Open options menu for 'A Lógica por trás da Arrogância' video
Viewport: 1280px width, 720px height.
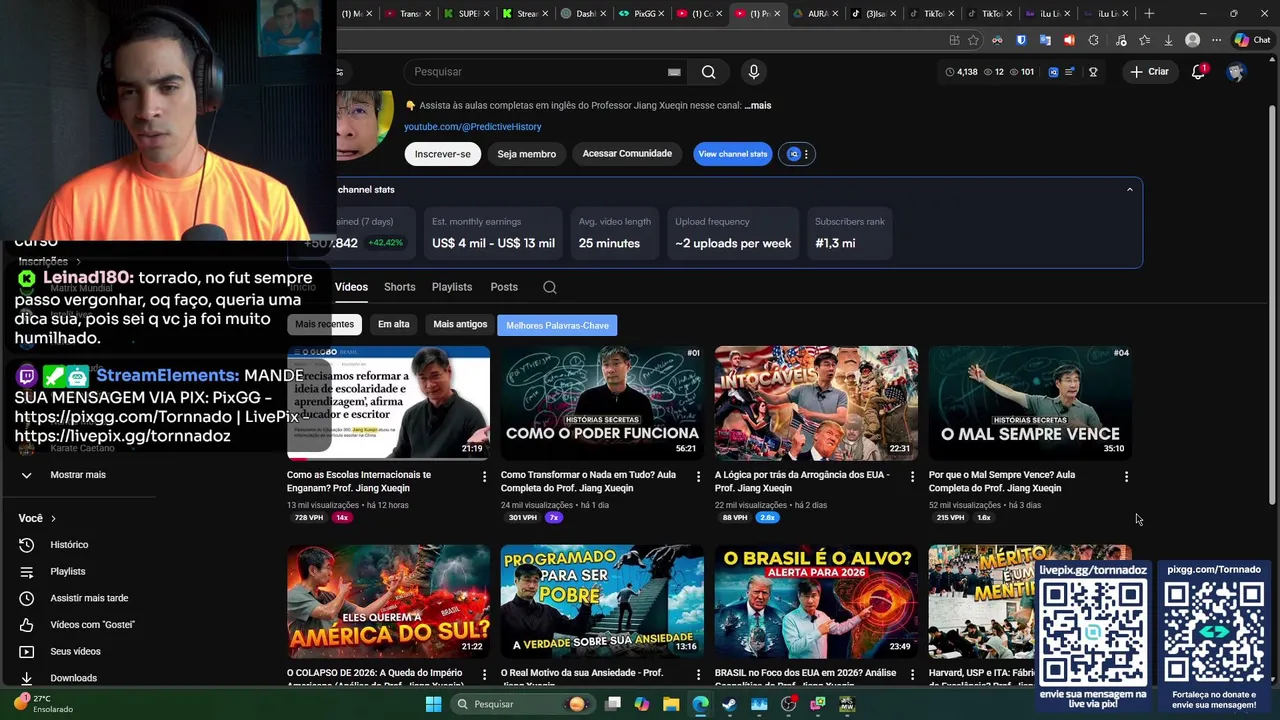pyautogui.click(x=912, y=477)
